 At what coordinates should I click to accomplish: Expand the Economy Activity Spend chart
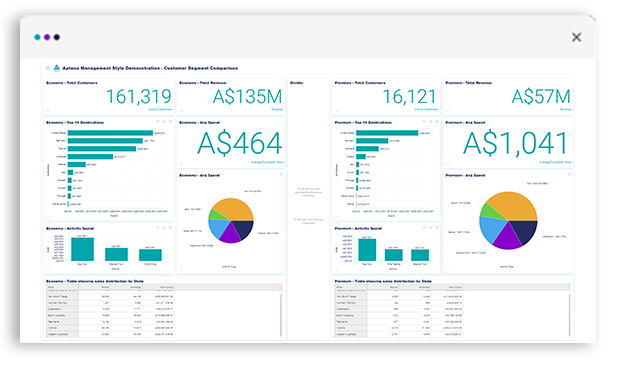pyautogui.click(x=164, y=227)
